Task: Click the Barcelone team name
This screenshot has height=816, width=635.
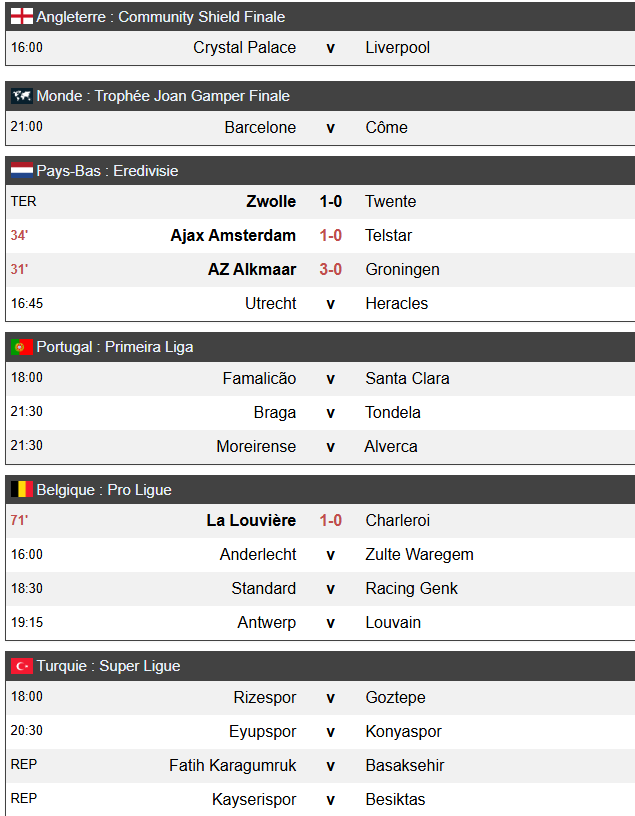Action: point(260,127)
